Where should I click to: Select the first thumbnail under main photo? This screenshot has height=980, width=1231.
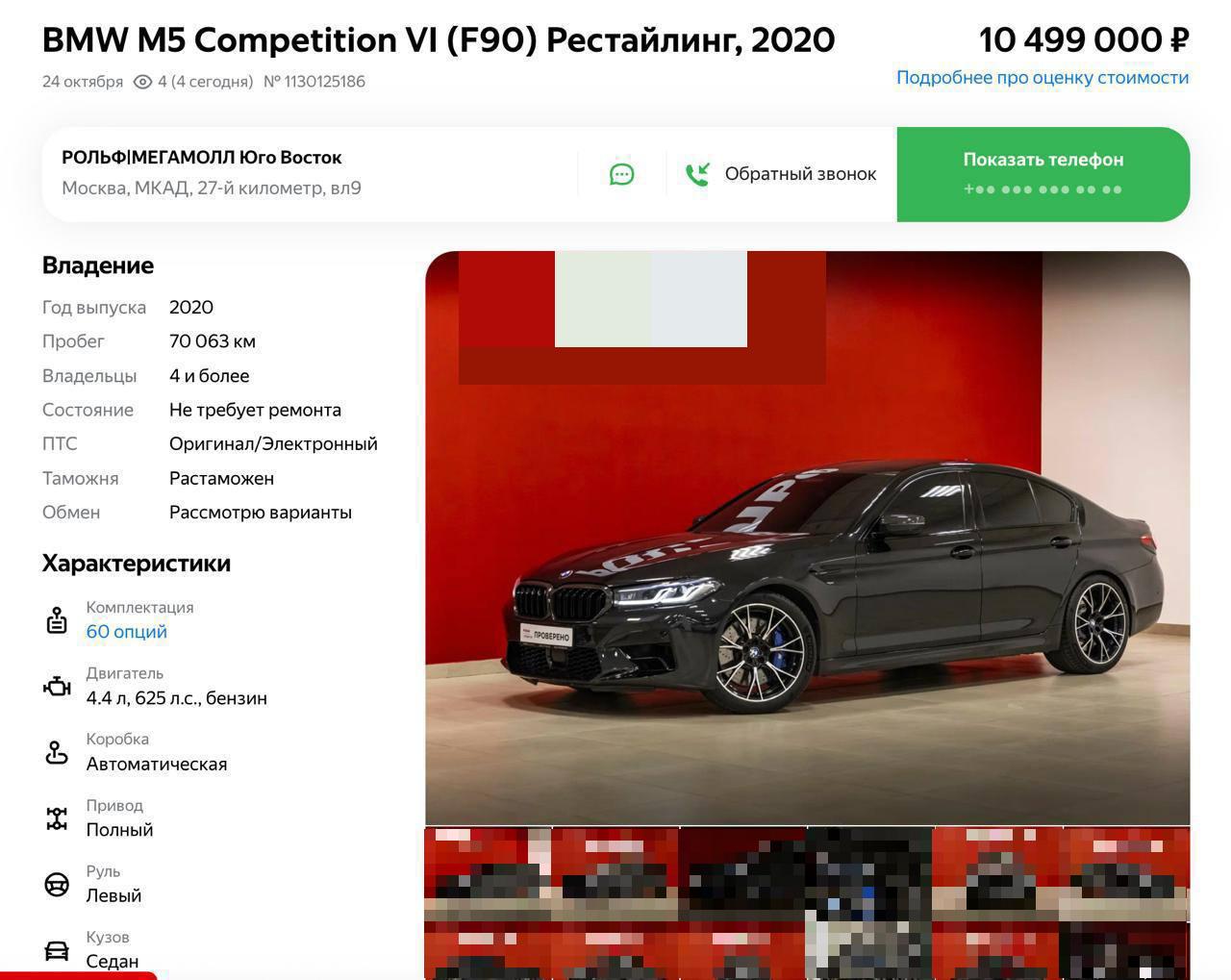[488, 873]
